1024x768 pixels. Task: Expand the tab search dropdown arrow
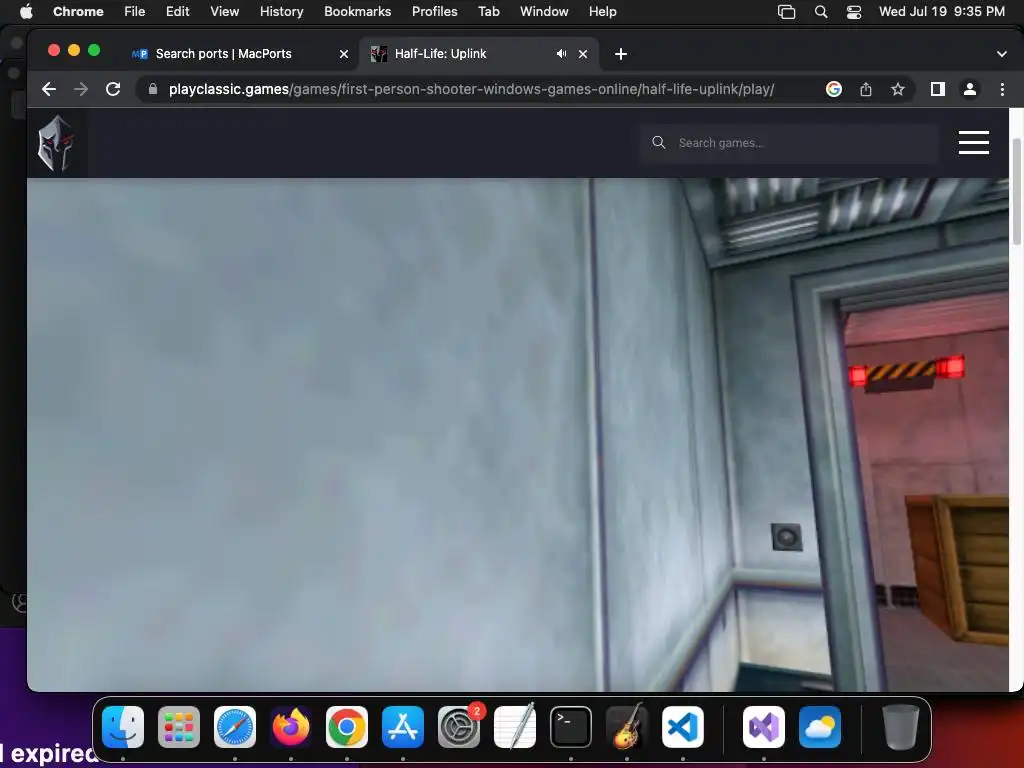pyautogui.click(x=1002, y=54)
